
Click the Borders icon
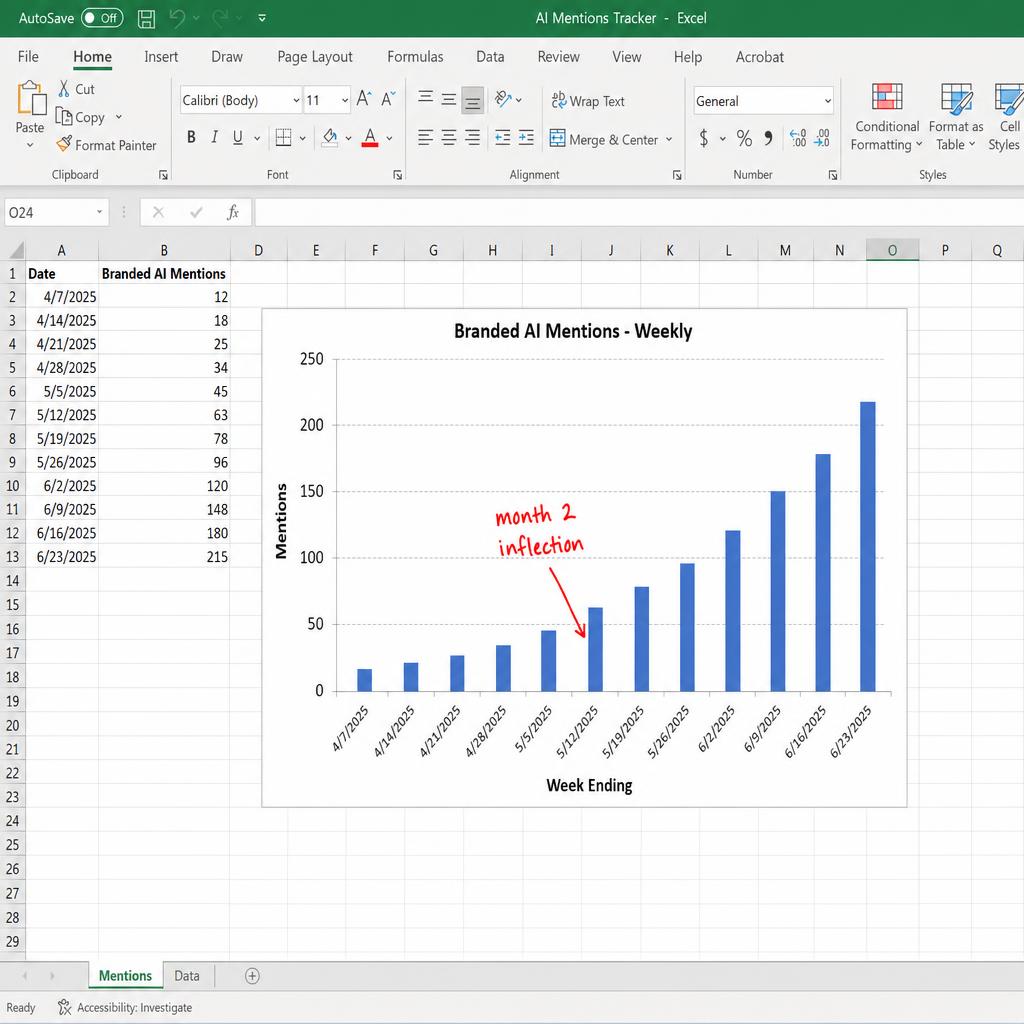click(x=283, y=137)
